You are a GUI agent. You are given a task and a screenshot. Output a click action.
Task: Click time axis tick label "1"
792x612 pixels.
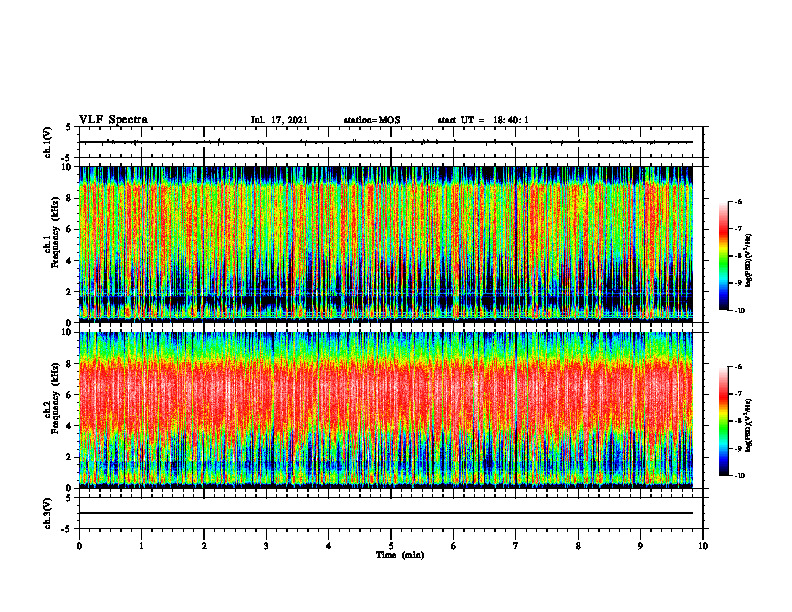click(141, 546)
